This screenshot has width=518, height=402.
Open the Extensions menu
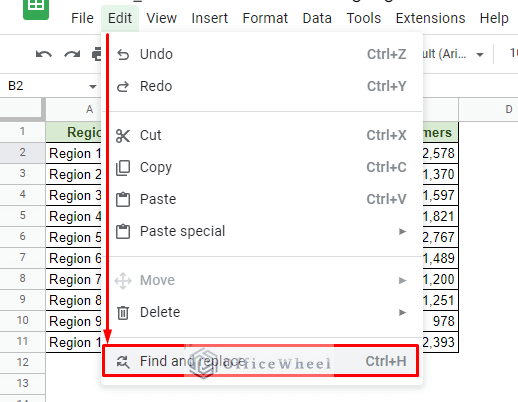430,18
